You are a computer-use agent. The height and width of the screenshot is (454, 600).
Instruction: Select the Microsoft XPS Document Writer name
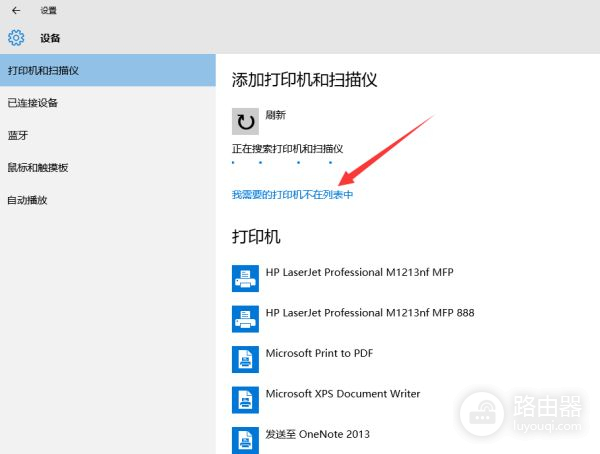pos(342,394)
